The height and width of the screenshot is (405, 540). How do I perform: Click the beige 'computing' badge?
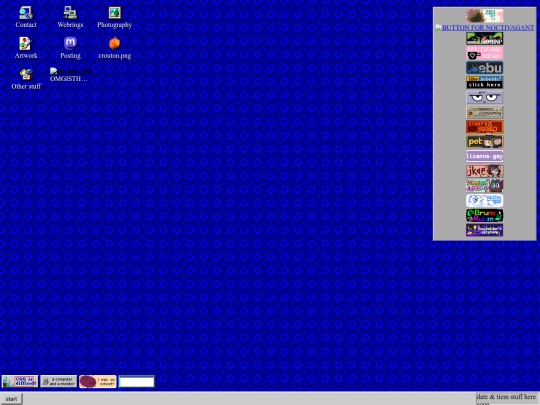point(485,112)
